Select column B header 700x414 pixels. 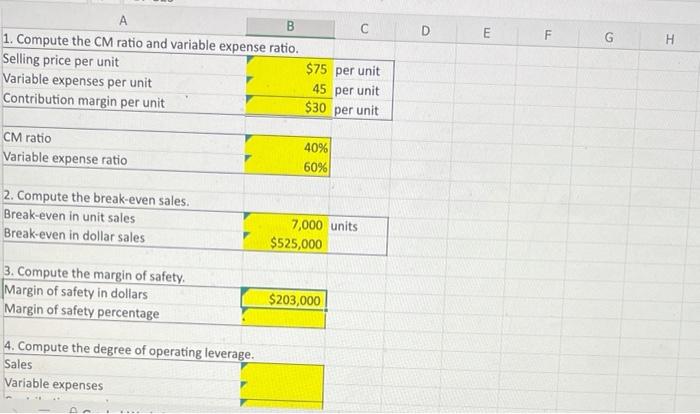pyautogui.click(x=290, y=26)
